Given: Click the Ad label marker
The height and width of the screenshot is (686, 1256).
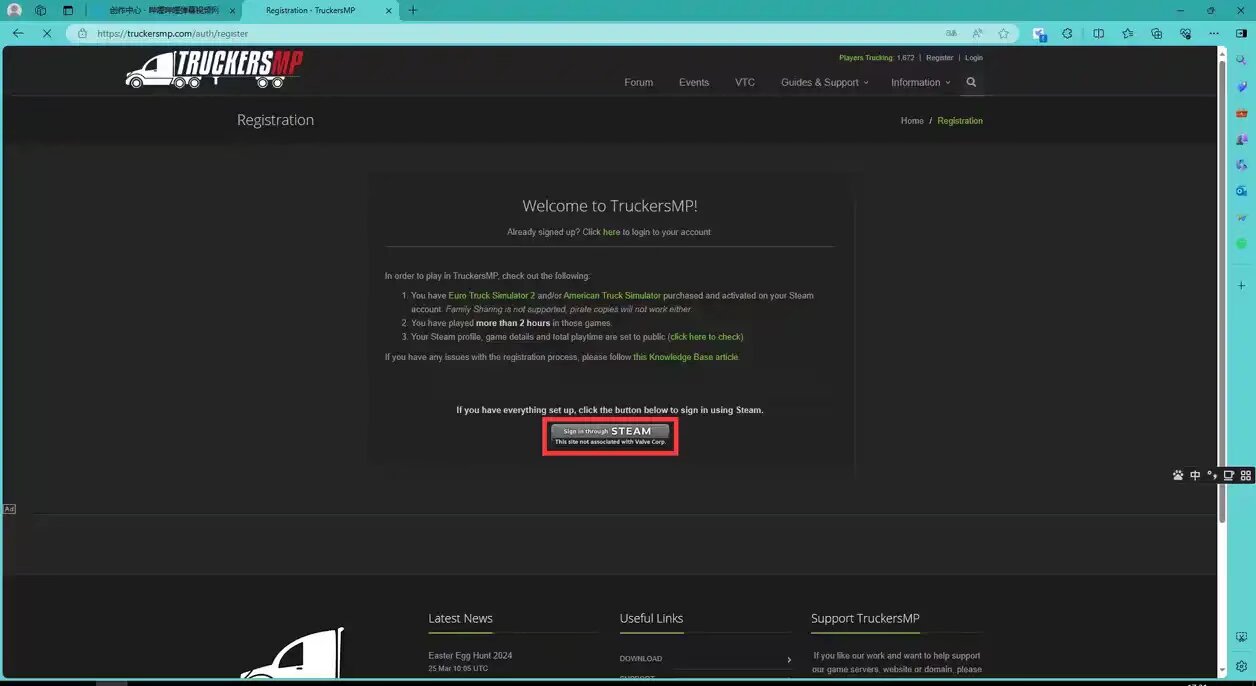Looking at the screenshot, I should pyautogui.click(x=9, y=509).
